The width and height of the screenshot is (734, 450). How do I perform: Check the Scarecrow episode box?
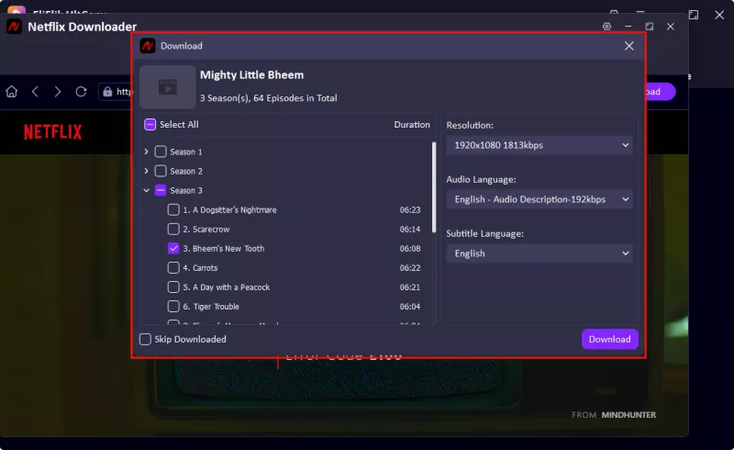[x=173, y=229]
